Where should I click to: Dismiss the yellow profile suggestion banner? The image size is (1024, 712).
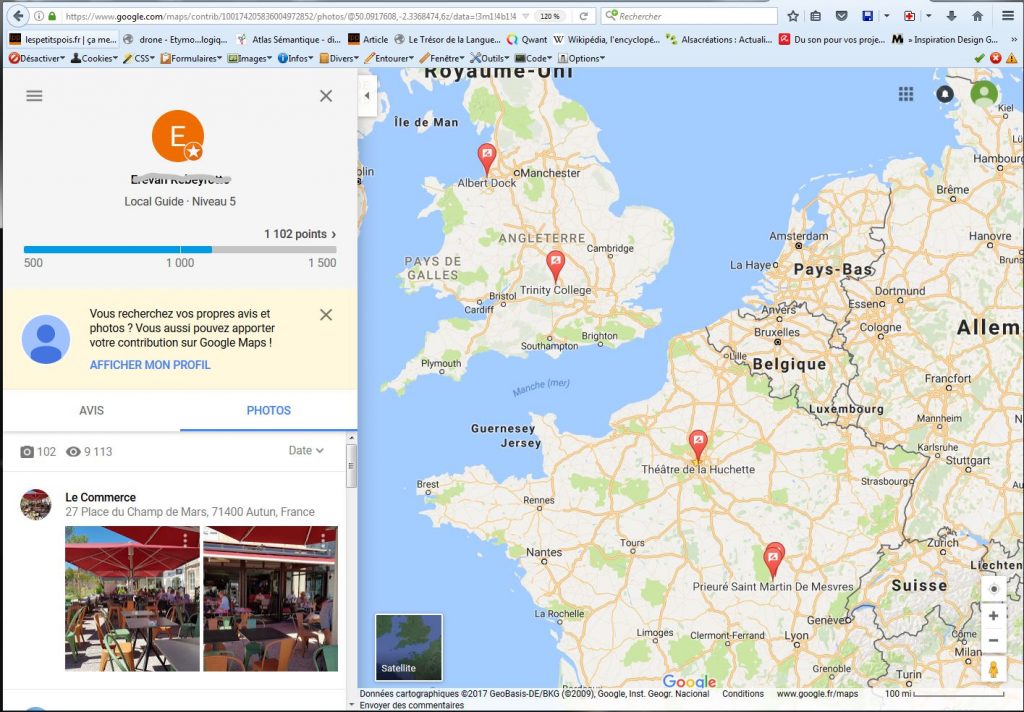point(326,315)
